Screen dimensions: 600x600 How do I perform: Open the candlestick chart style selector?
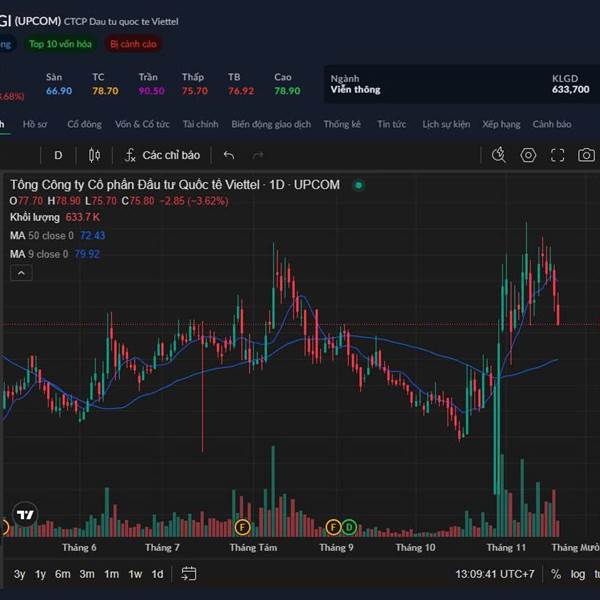[95, 155]
